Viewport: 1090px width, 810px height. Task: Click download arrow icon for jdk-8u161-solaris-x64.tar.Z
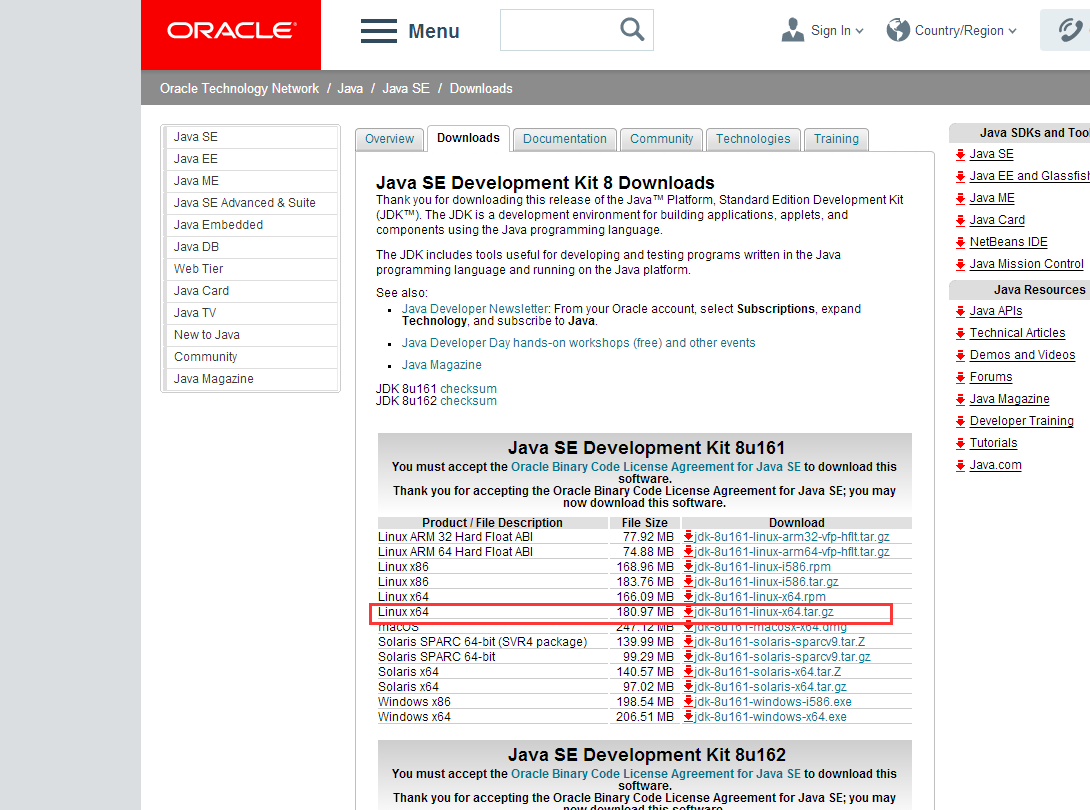point(688,672)
